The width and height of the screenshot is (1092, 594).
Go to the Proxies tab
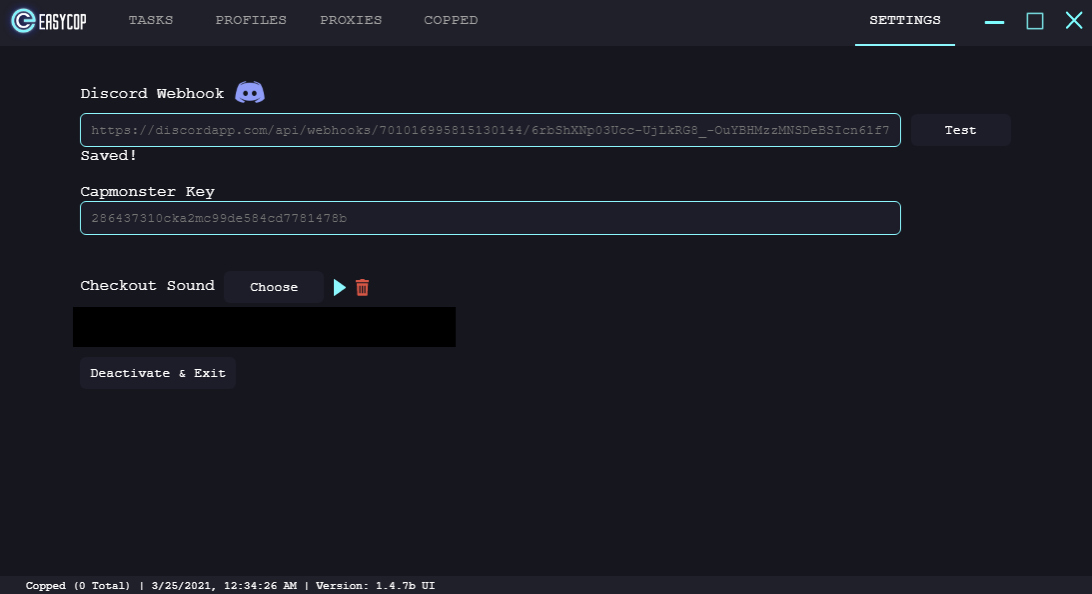351,20
